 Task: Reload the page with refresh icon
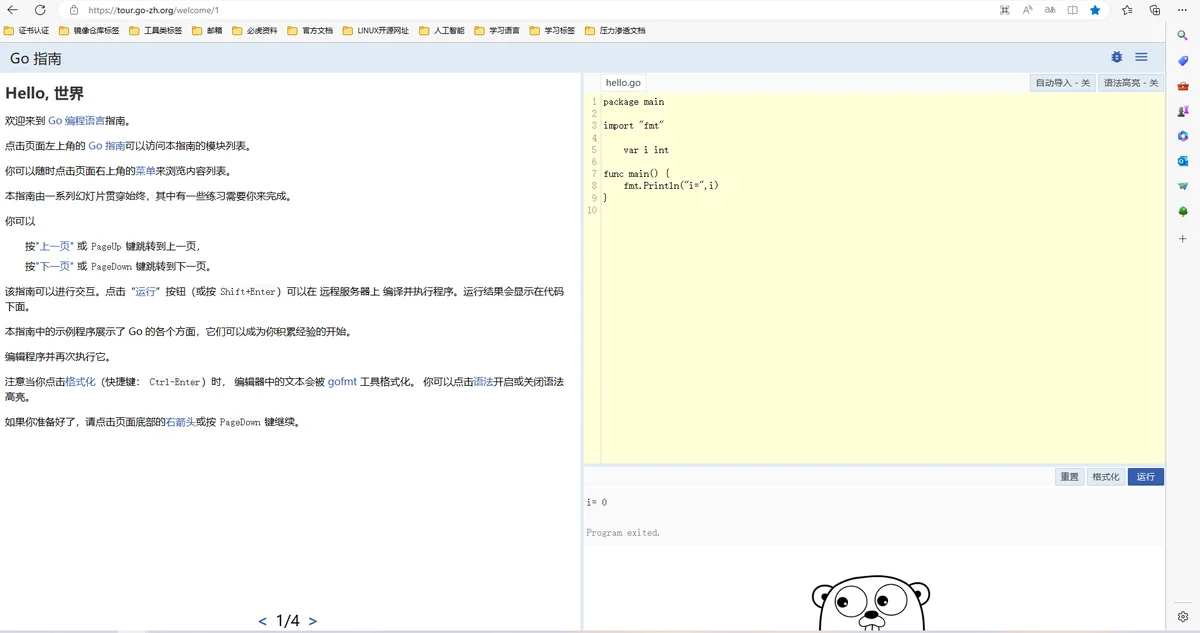point(41,10)
